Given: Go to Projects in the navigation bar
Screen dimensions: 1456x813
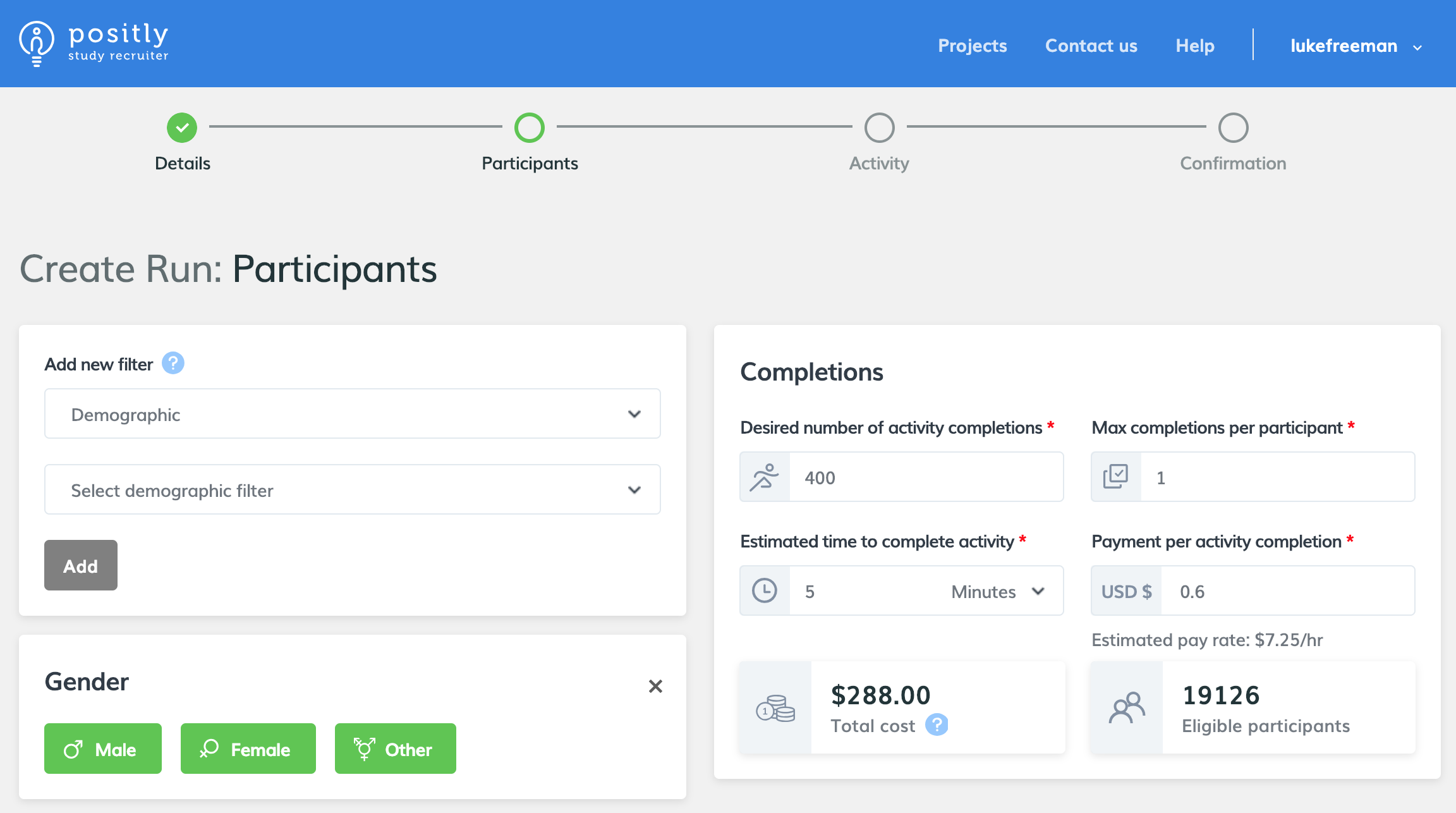Looking at the screenshot, I should [x=972, y=46].
